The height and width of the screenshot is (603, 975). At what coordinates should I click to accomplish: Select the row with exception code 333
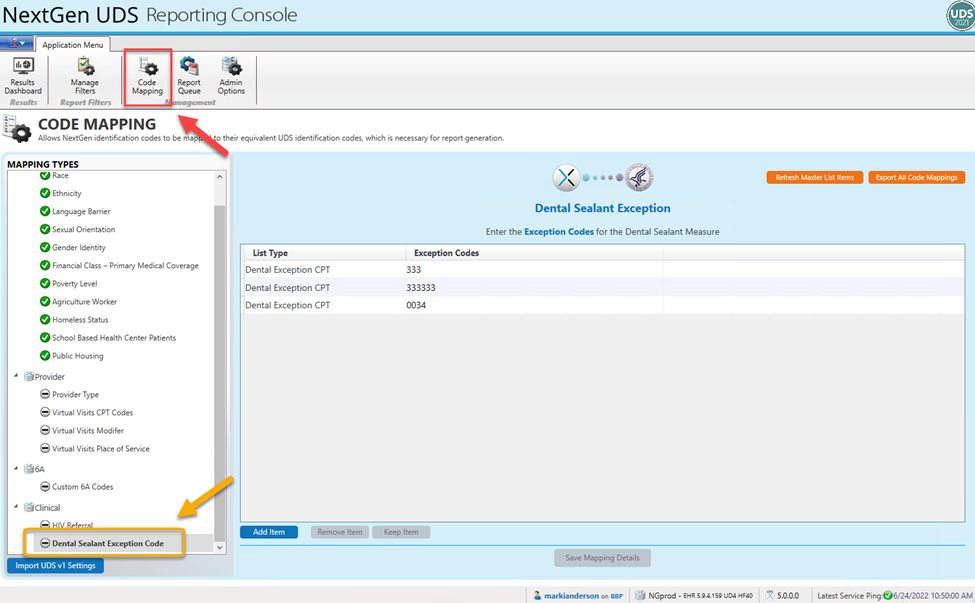(x=602, y=270)
